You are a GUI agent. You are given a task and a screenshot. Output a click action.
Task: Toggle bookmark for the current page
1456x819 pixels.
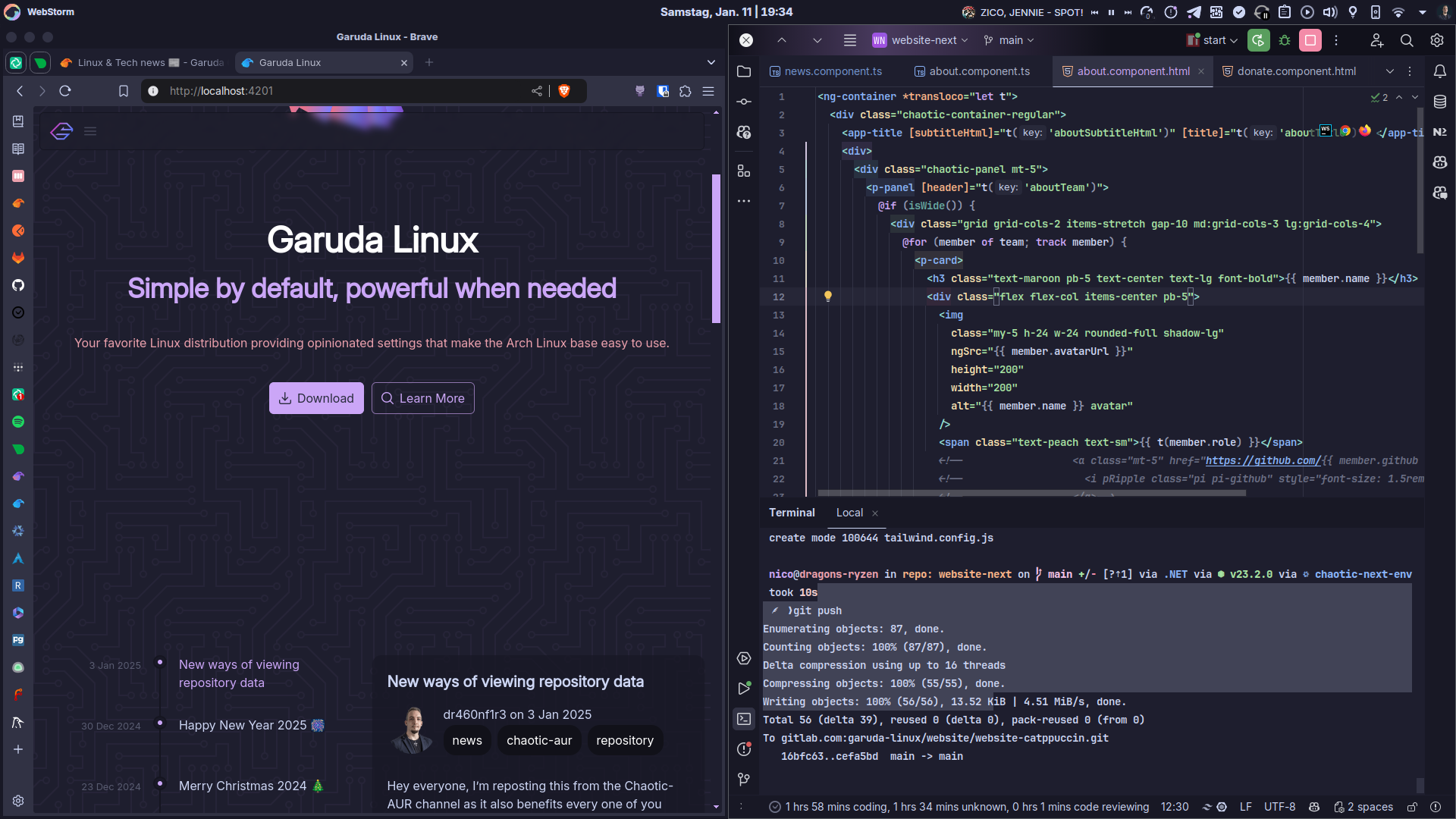coord(124,91)
